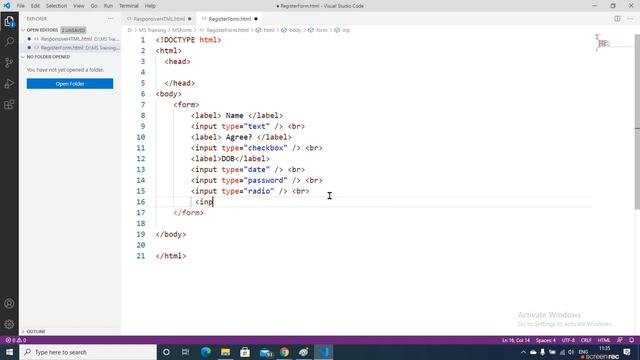
Task: Change language mode via HTML
Action: pos(604,340)
